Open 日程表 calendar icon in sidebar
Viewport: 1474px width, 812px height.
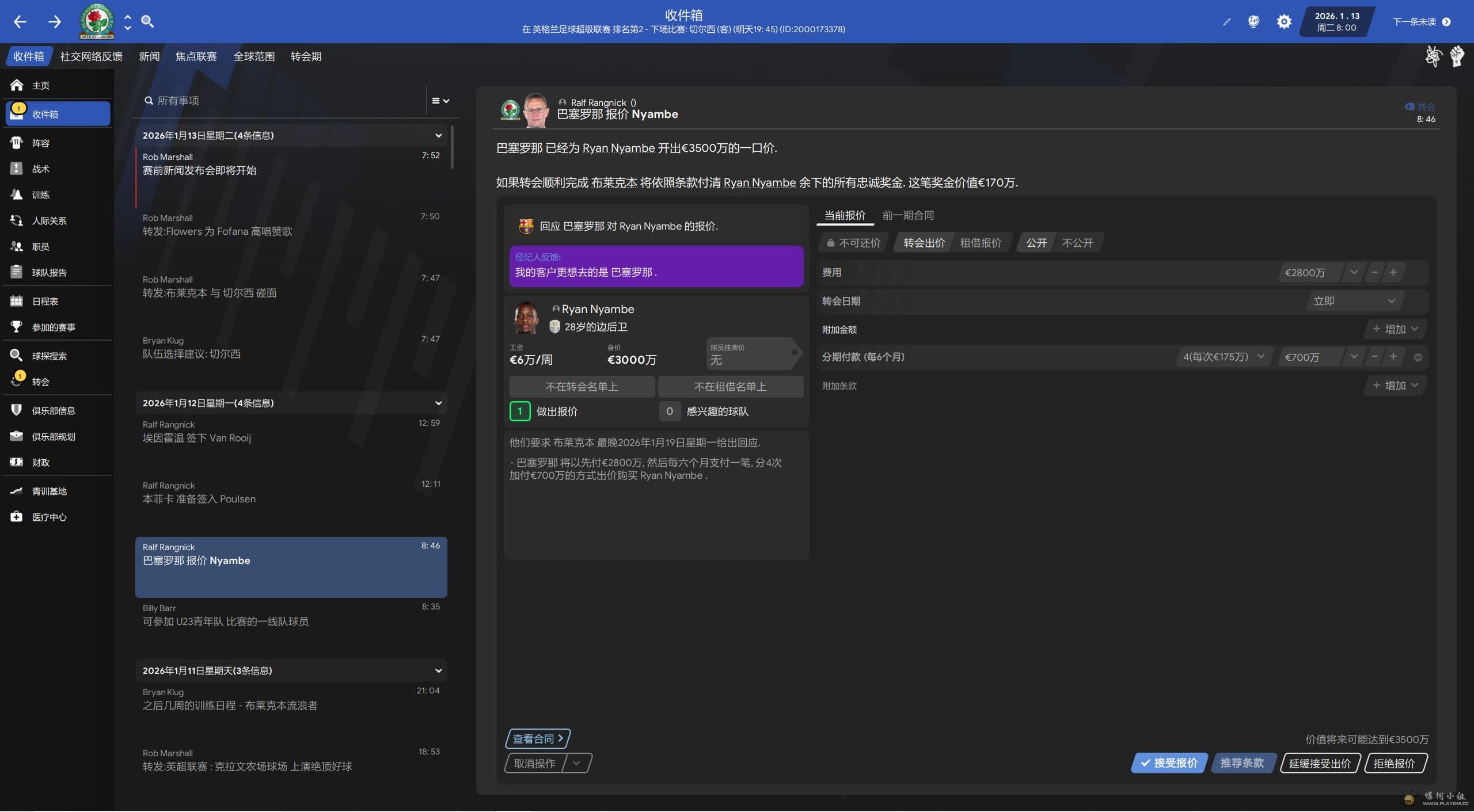(x=17, y=301)
